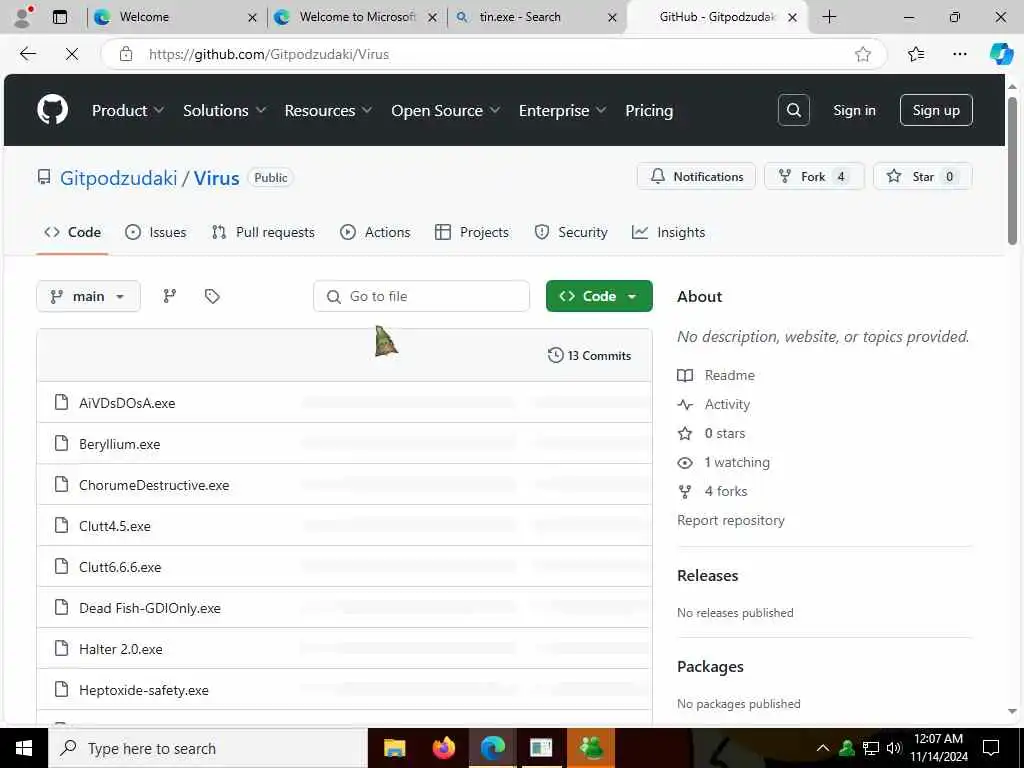Open the Gitpodzudaki owner link
The image size is (1024, 768).
click(118, 178)
